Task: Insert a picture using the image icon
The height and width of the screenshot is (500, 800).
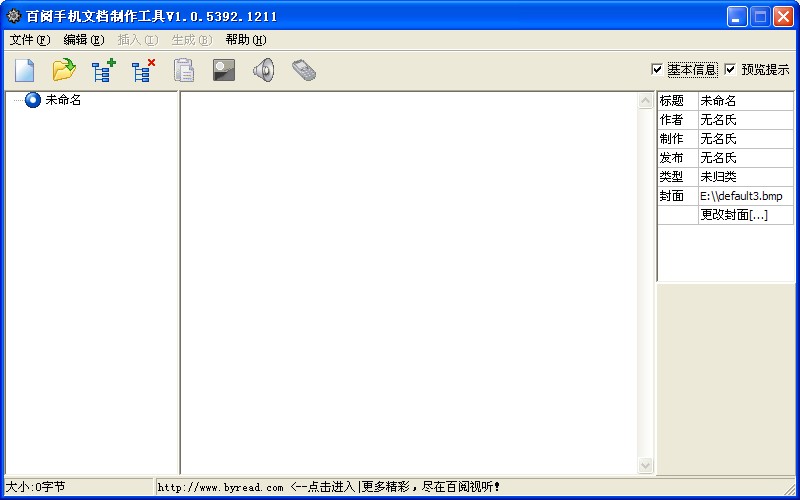Action: (224, 70)
